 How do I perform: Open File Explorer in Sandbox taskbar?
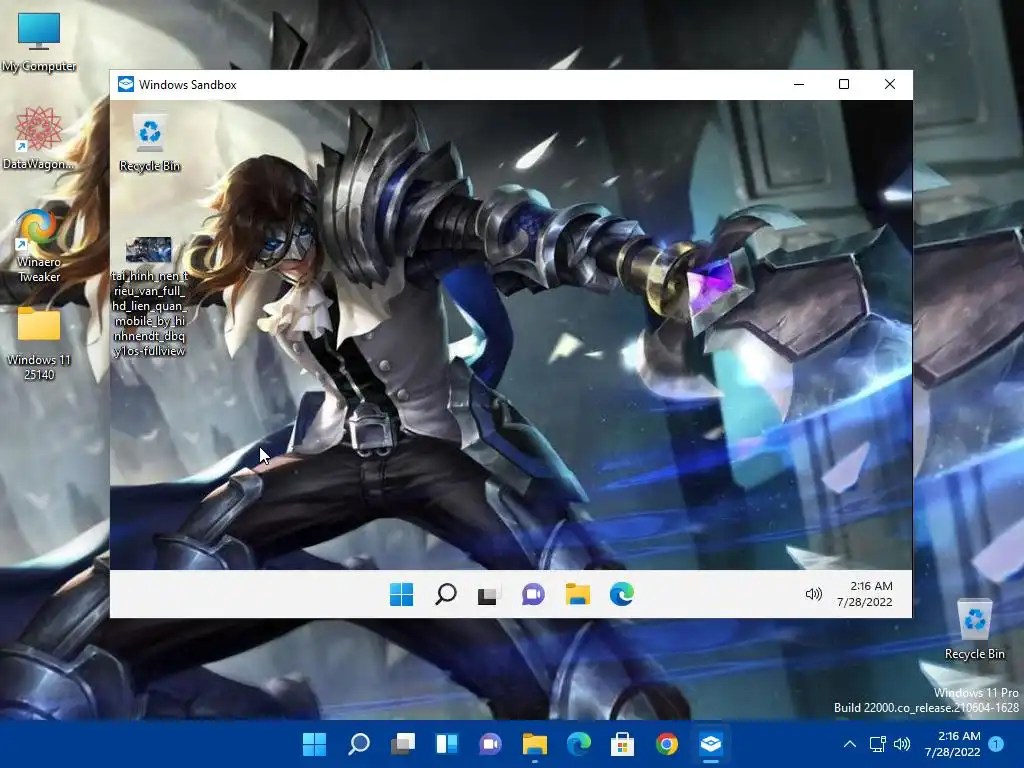click(577, 594)
